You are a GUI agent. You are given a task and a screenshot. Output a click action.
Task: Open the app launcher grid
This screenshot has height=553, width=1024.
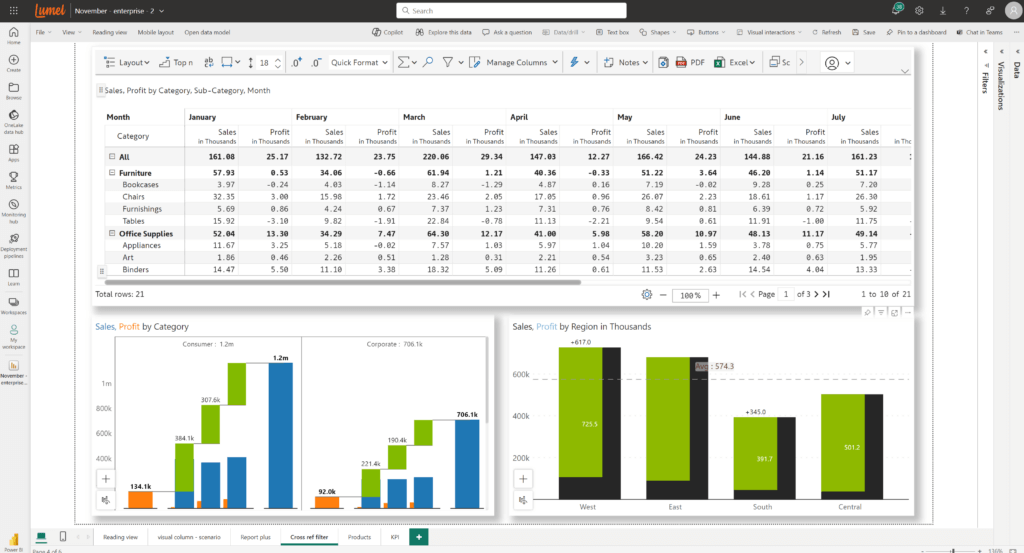(x=14, y=10)
